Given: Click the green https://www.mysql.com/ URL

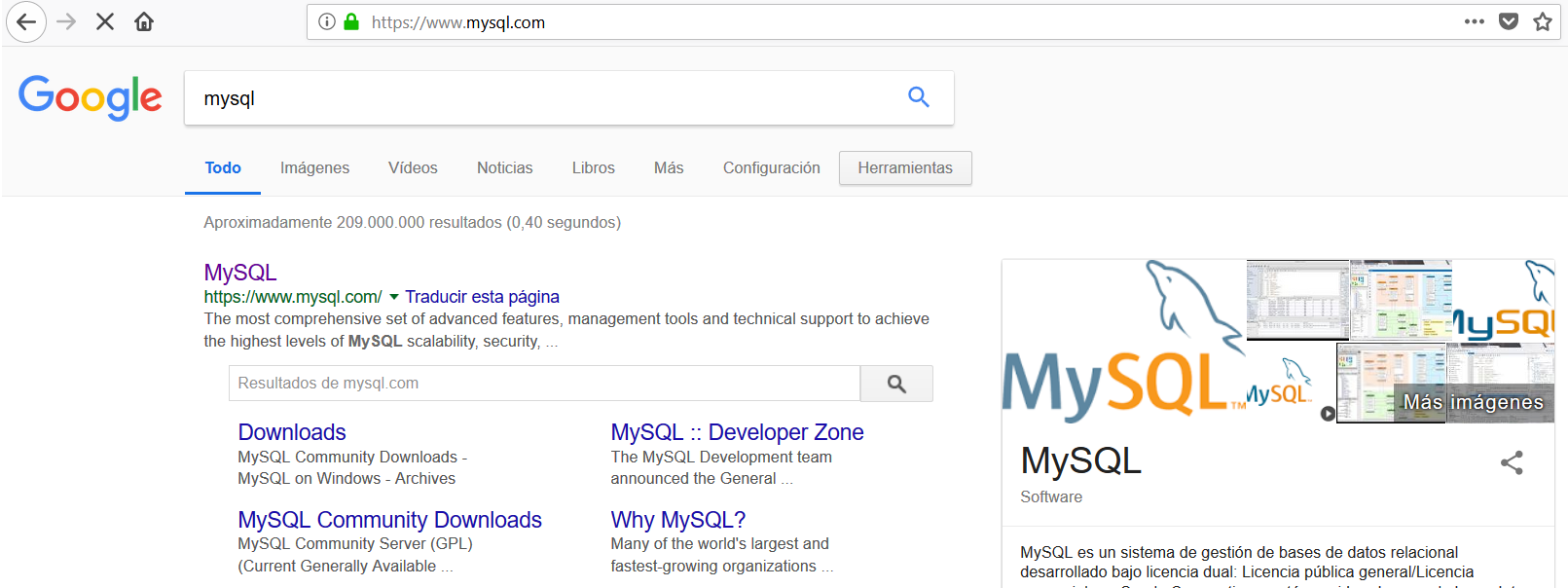Looking at the screenshot, I should coord(293,297).
